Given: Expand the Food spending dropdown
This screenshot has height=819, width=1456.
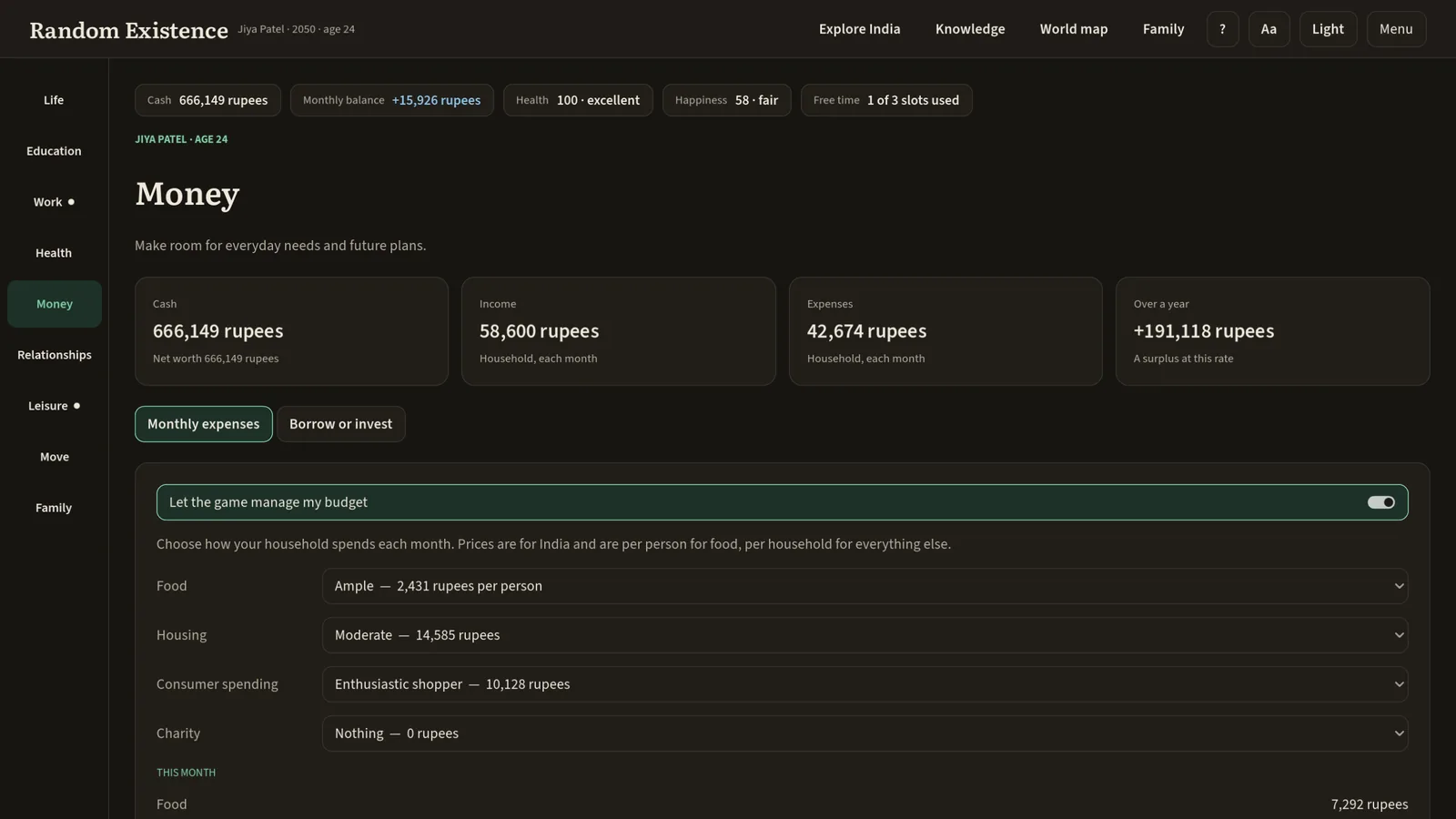Looking at the screenshot, I should [864, 586].
